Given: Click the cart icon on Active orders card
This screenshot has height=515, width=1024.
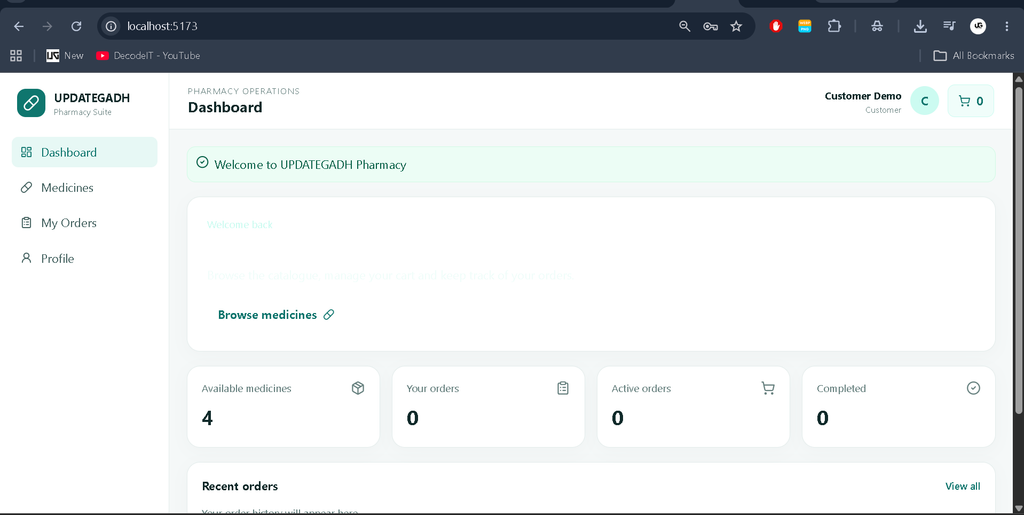Looking at the screenshot, I should coord(768,388).
